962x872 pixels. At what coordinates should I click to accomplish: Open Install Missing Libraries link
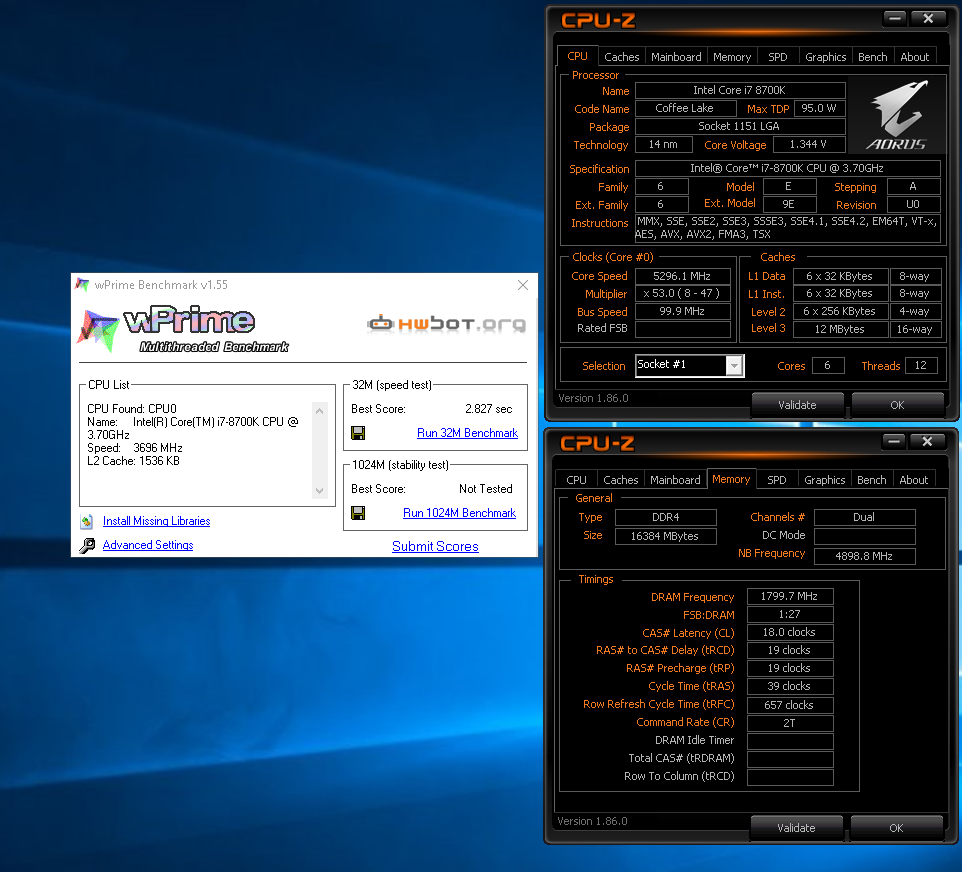[156, 521]
